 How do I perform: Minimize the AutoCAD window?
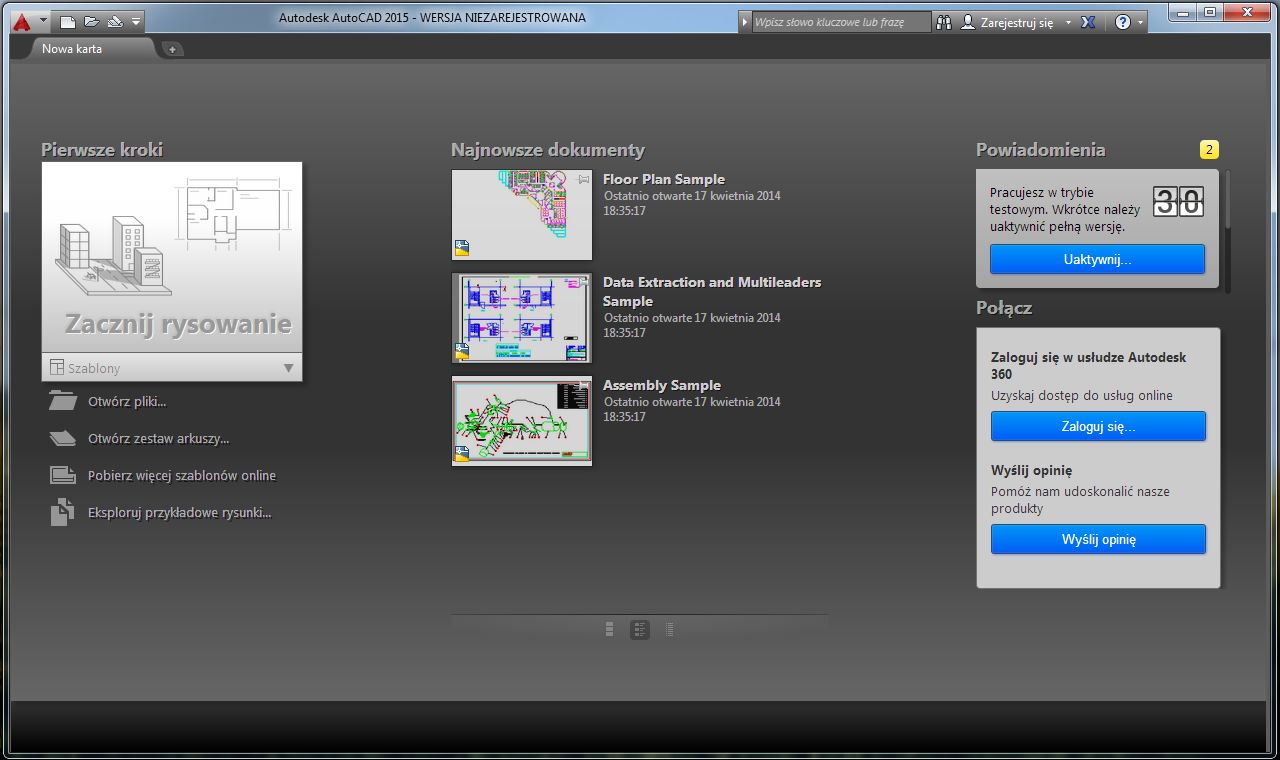pyautogui.click(x=1183, y=12)
